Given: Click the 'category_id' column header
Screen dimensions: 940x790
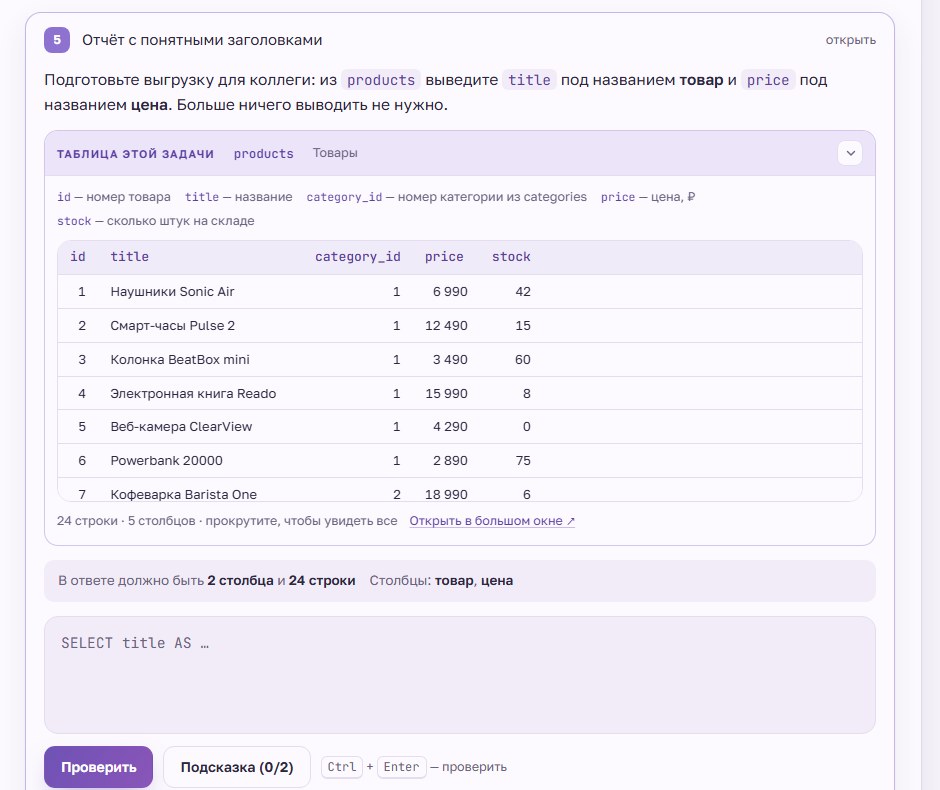Looking at the screenshot, I should tap(358, 257).
